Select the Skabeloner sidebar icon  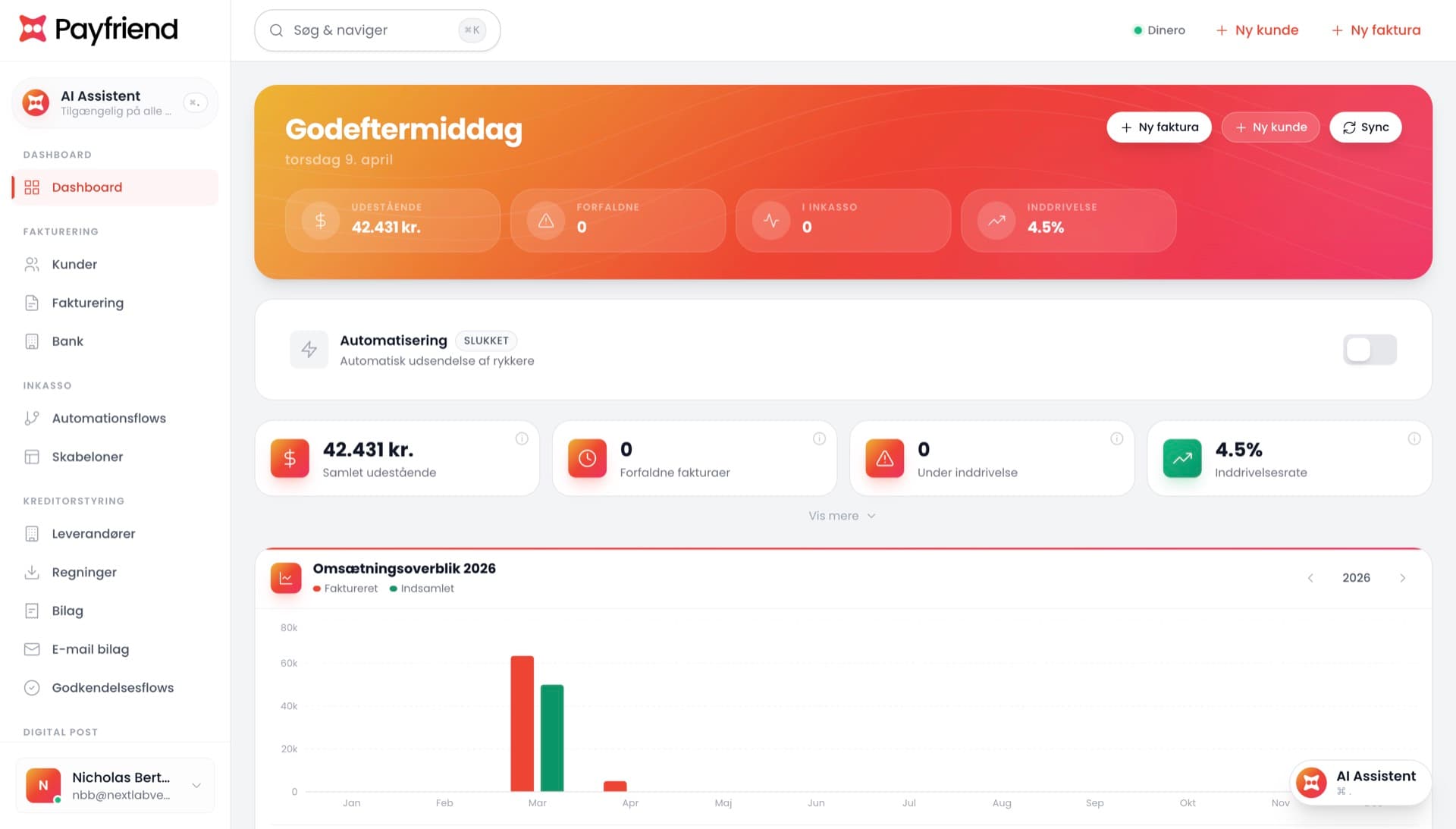[31, 456]
